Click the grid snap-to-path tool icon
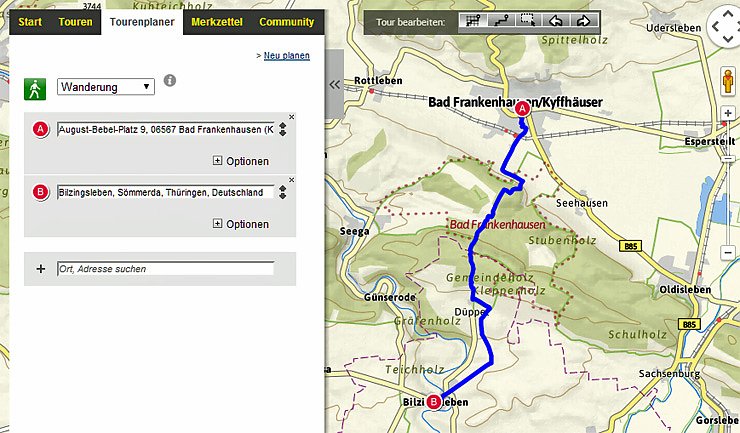The image size is (740, 433). point(472,21)
